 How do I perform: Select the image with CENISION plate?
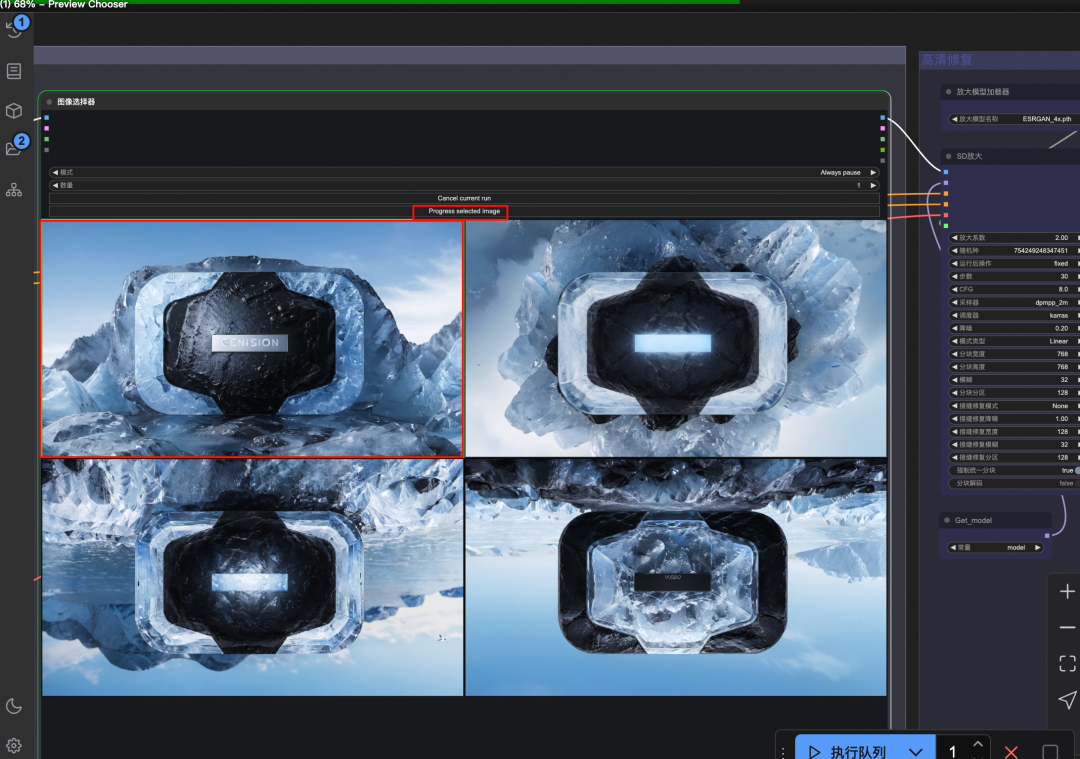(x=252, y=339)
